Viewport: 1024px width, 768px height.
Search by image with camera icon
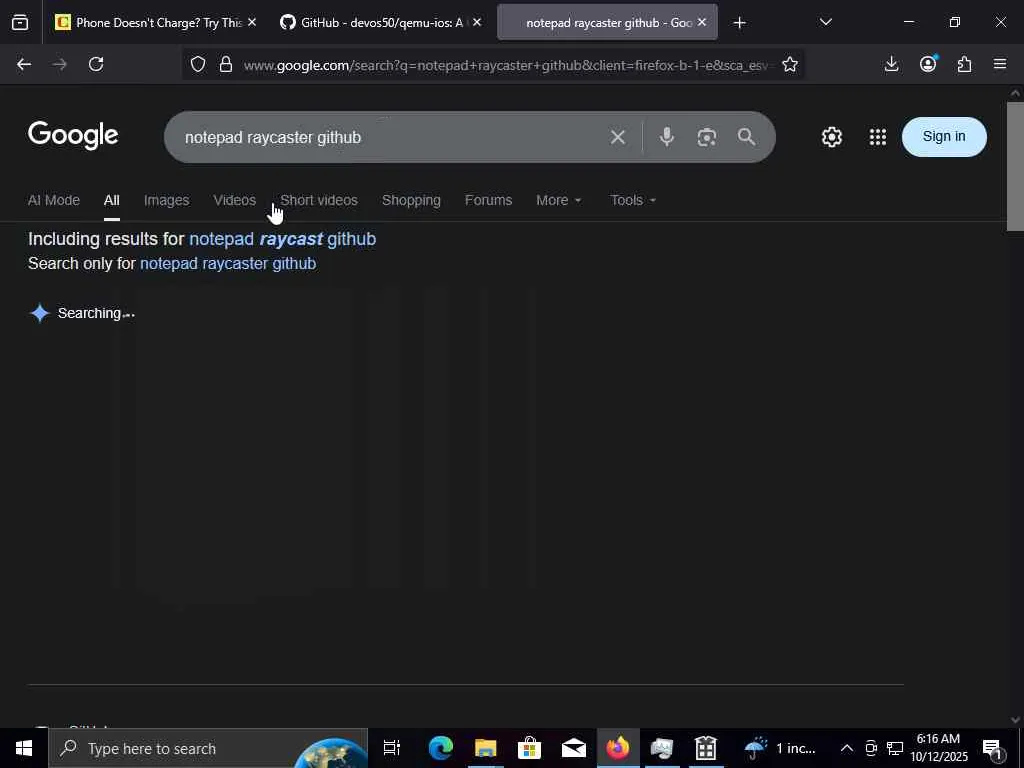coord(707,137)
